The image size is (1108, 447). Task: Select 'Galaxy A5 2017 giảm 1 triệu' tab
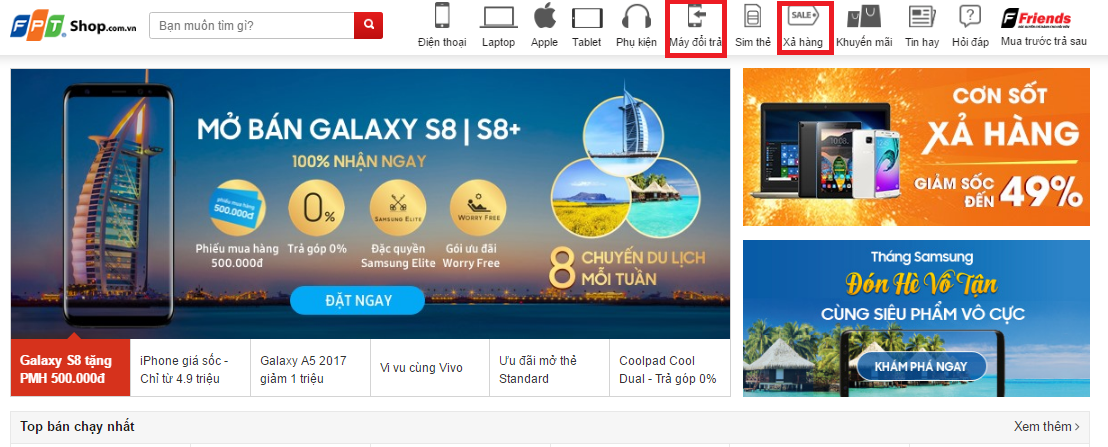pos(310,367)
